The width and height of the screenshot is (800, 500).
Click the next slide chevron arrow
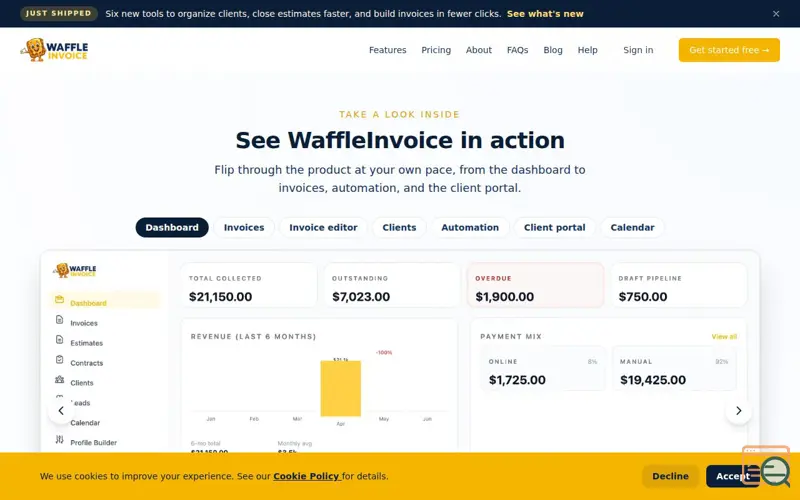738,411
